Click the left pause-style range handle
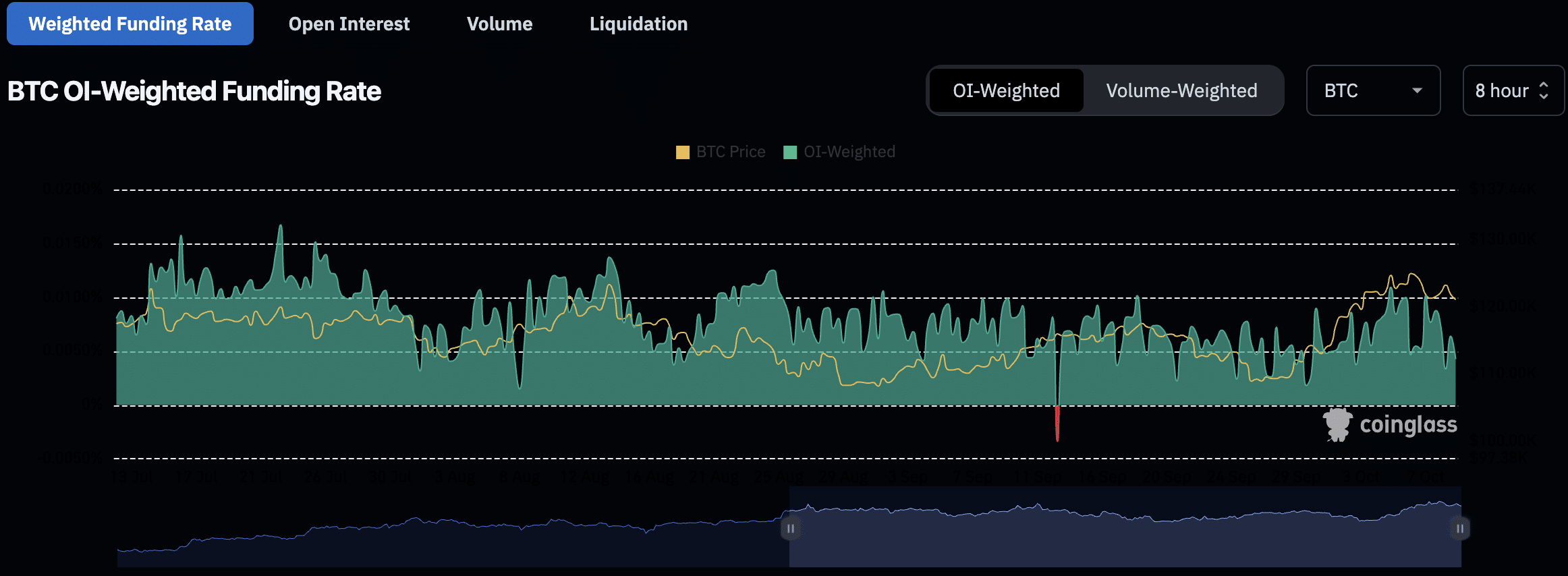Viewport: 1568px width, 576px height. [790, 528]
